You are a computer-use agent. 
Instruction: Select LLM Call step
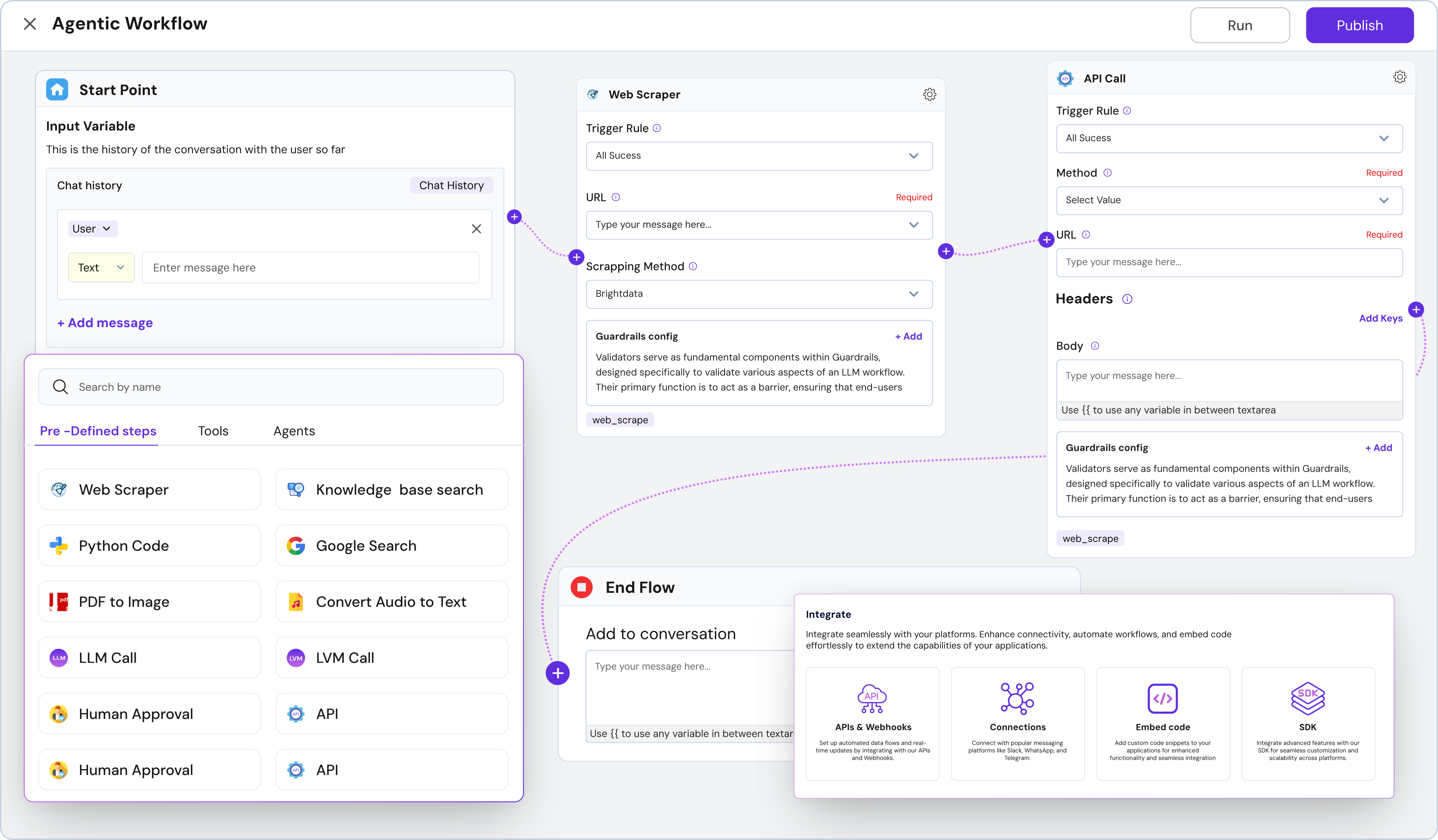[150, 658]
